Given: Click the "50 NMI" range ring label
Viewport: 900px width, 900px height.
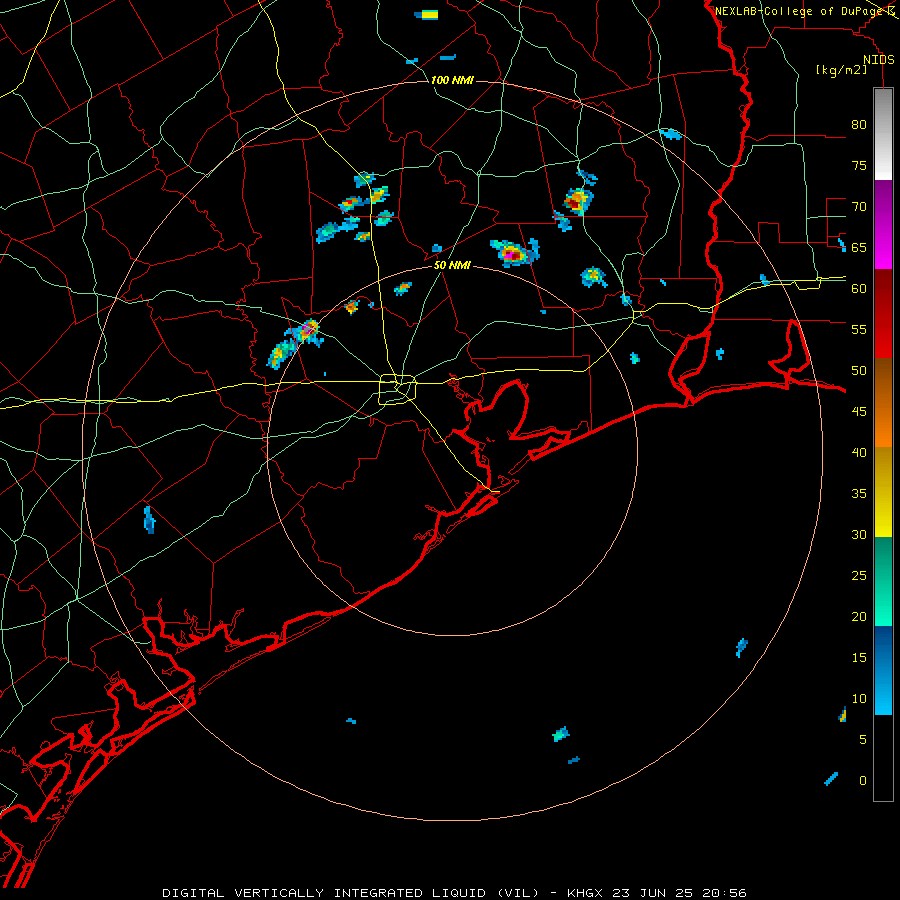Looking at the screenshot, I should [x=452, y=265].
